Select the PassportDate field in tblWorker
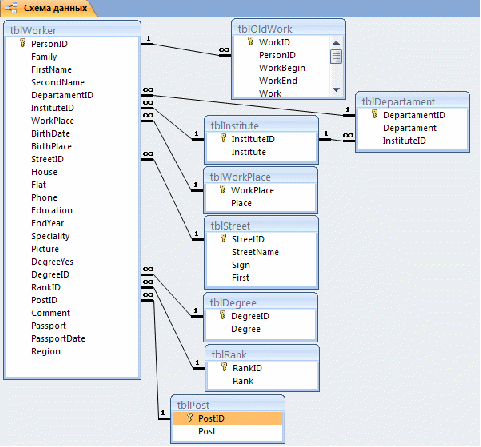 pos(58,339)
